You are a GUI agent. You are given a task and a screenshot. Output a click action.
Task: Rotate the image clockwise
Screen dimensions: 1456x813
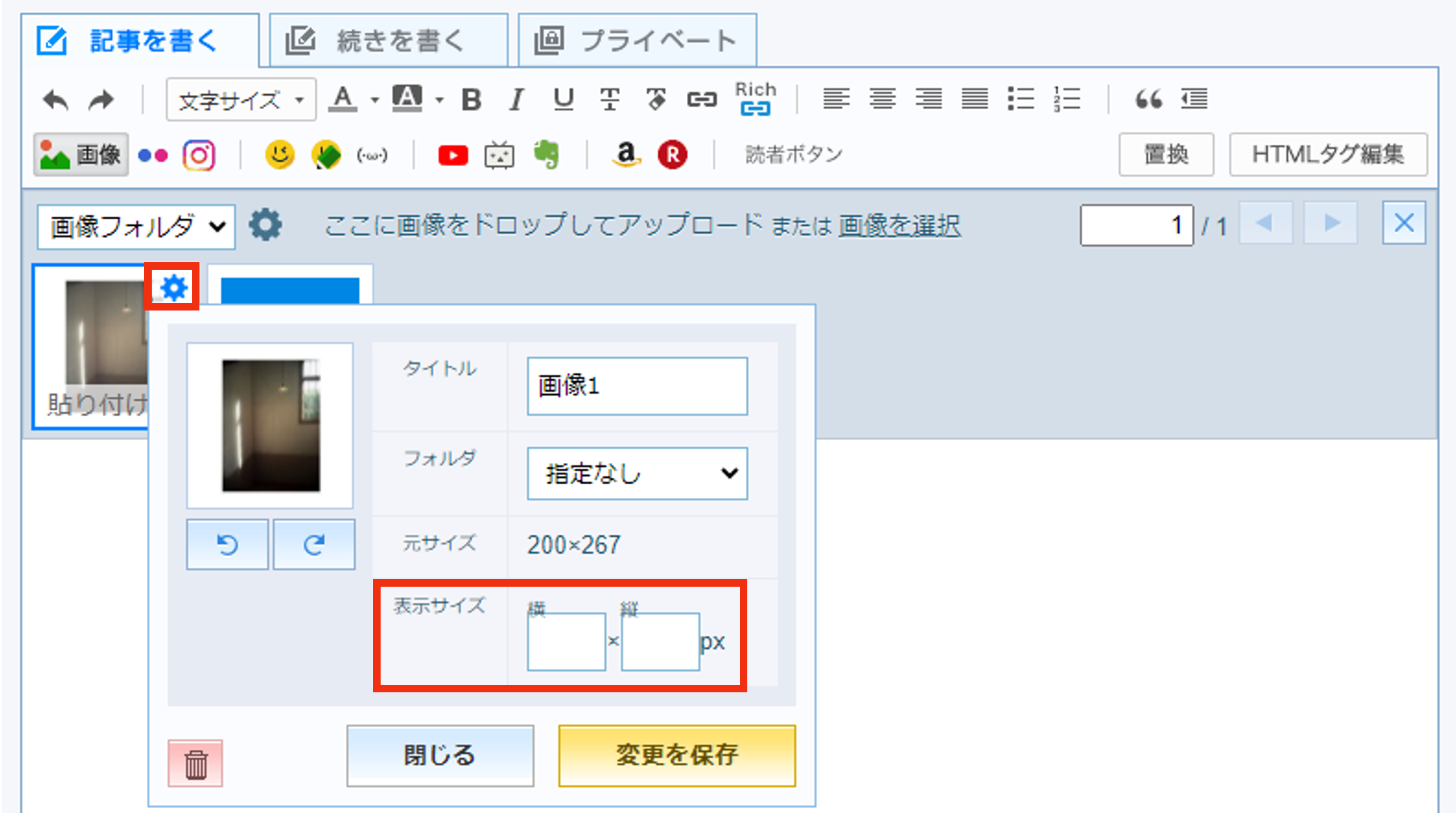pyautogui.click(x=314, y=544)
